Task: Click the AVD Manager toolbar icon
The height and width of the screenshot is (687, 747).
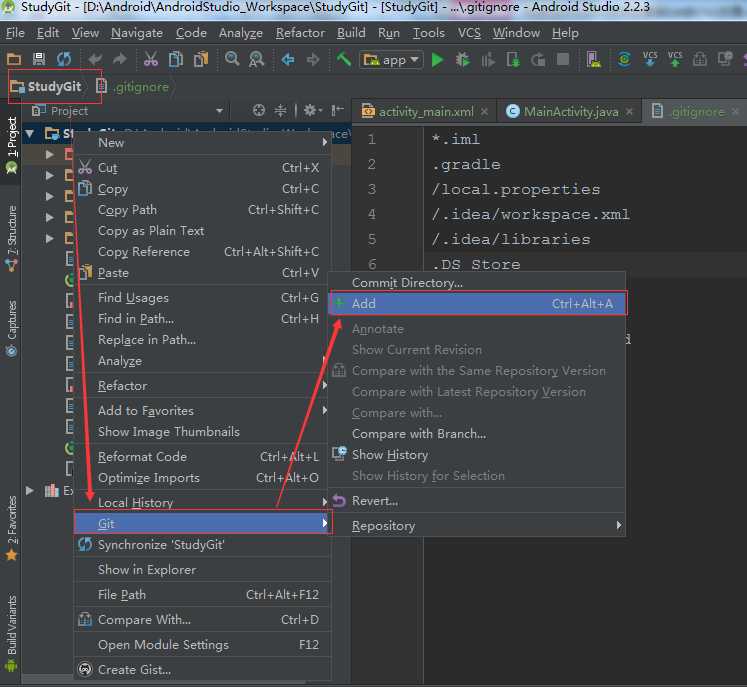Action: point(593,60)
